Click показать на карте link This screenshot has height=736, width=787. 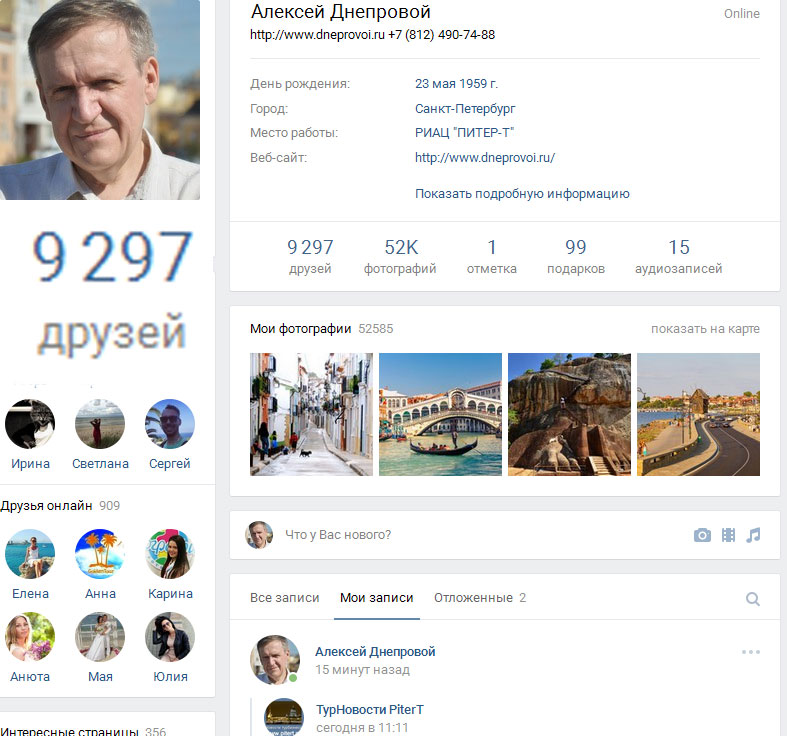[x=705, y=329]
